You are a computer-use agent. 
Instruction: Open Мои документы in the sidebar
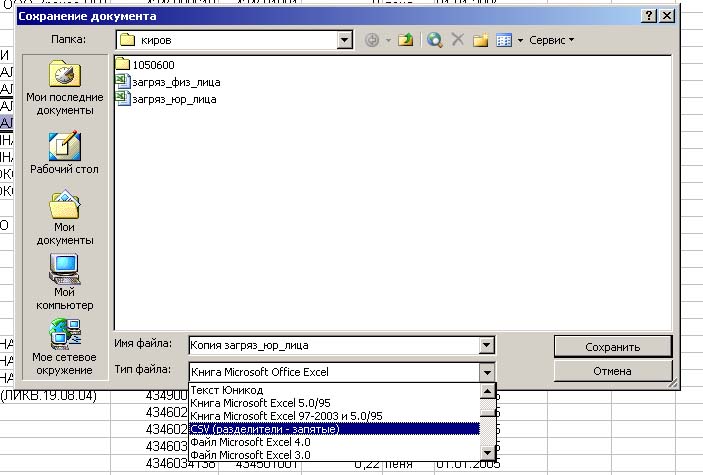point(65,218)
